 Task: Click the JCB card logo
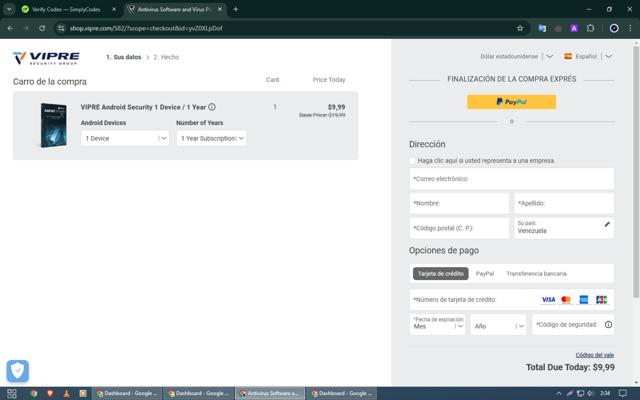coord(601,300)
